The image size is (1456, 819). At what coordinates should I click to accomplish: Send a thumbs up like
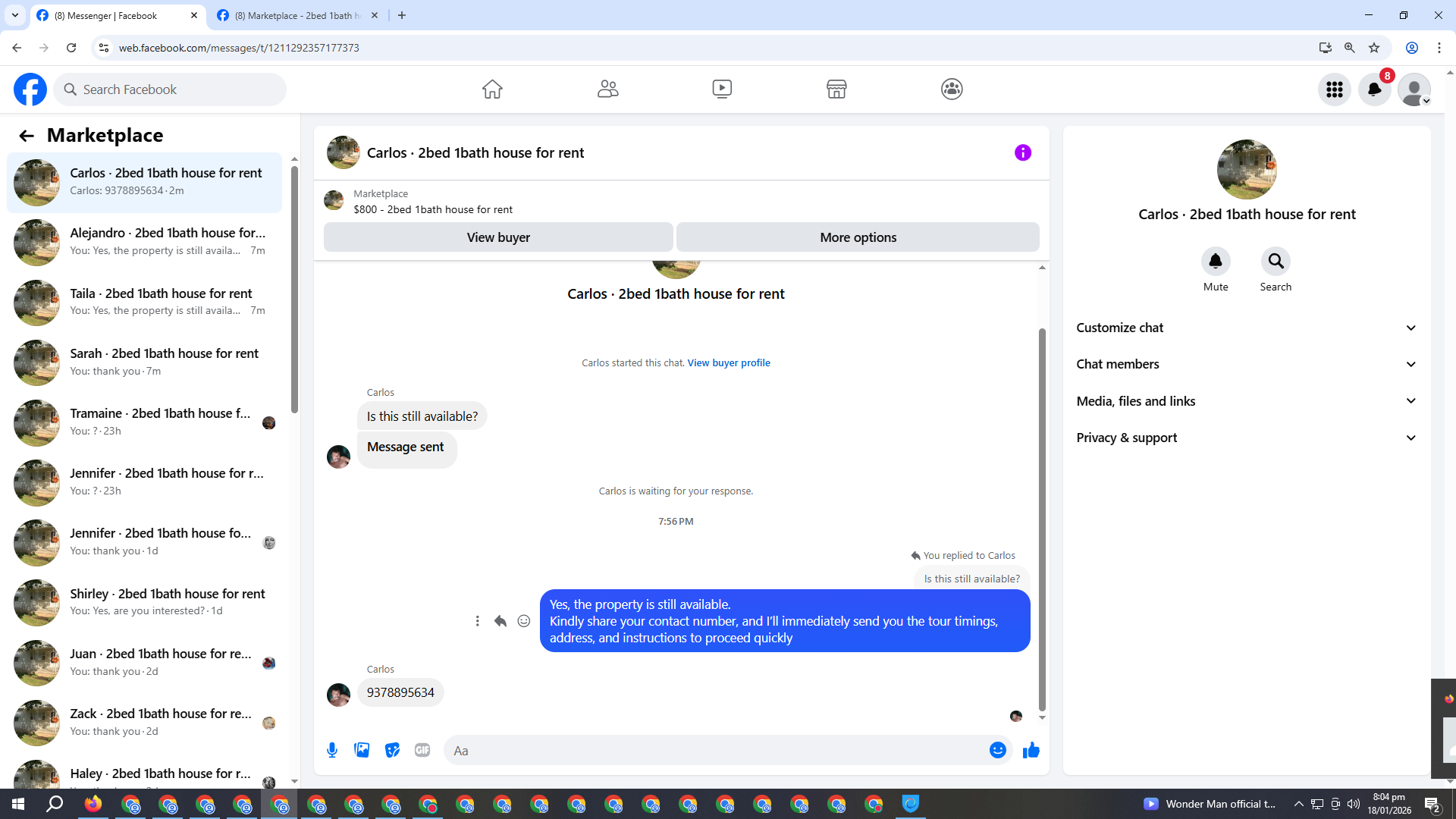[1031, 750]
